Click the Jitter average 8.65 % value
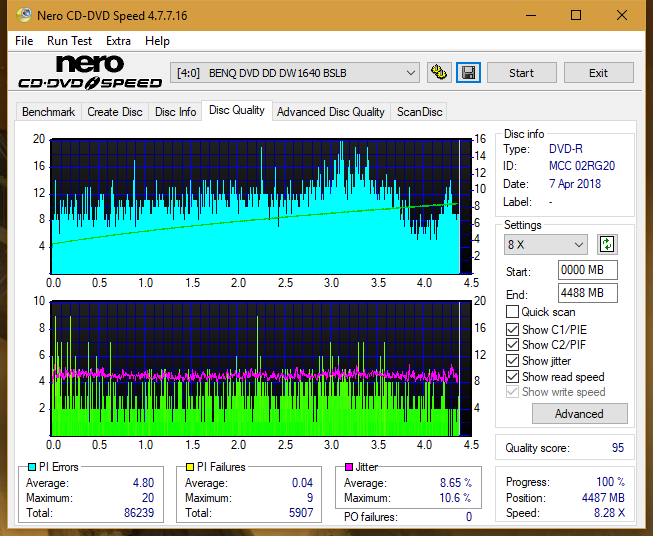The image size is (653, 536). click(x=456, y=483)
